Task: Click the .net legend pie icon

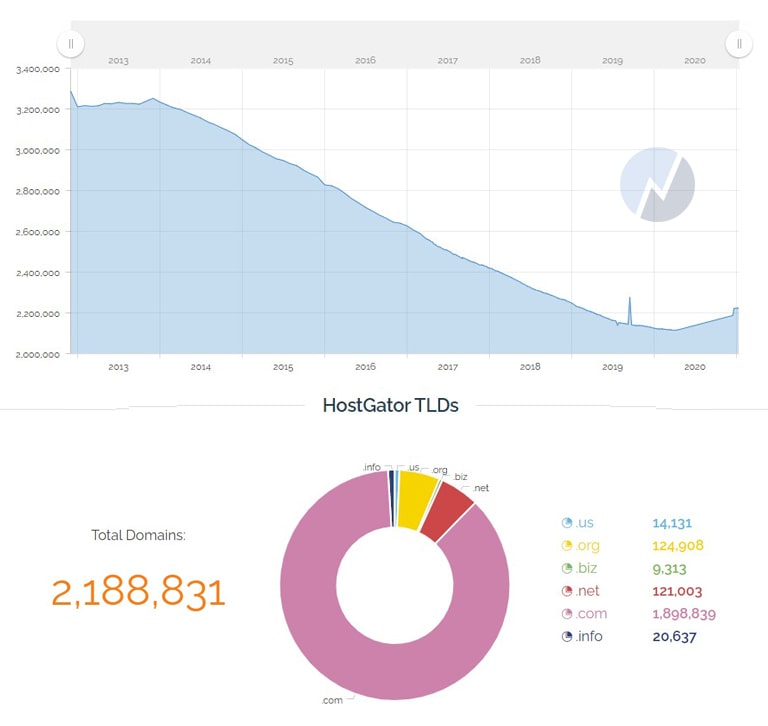Action: 567,591
